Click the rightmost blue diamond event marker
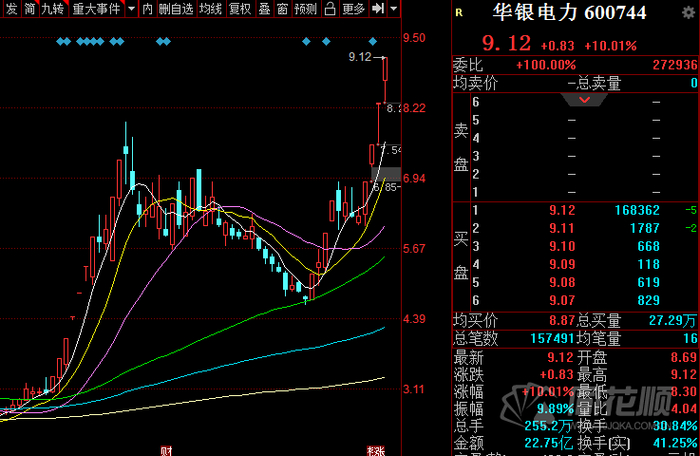 click(x=373, y=42)
